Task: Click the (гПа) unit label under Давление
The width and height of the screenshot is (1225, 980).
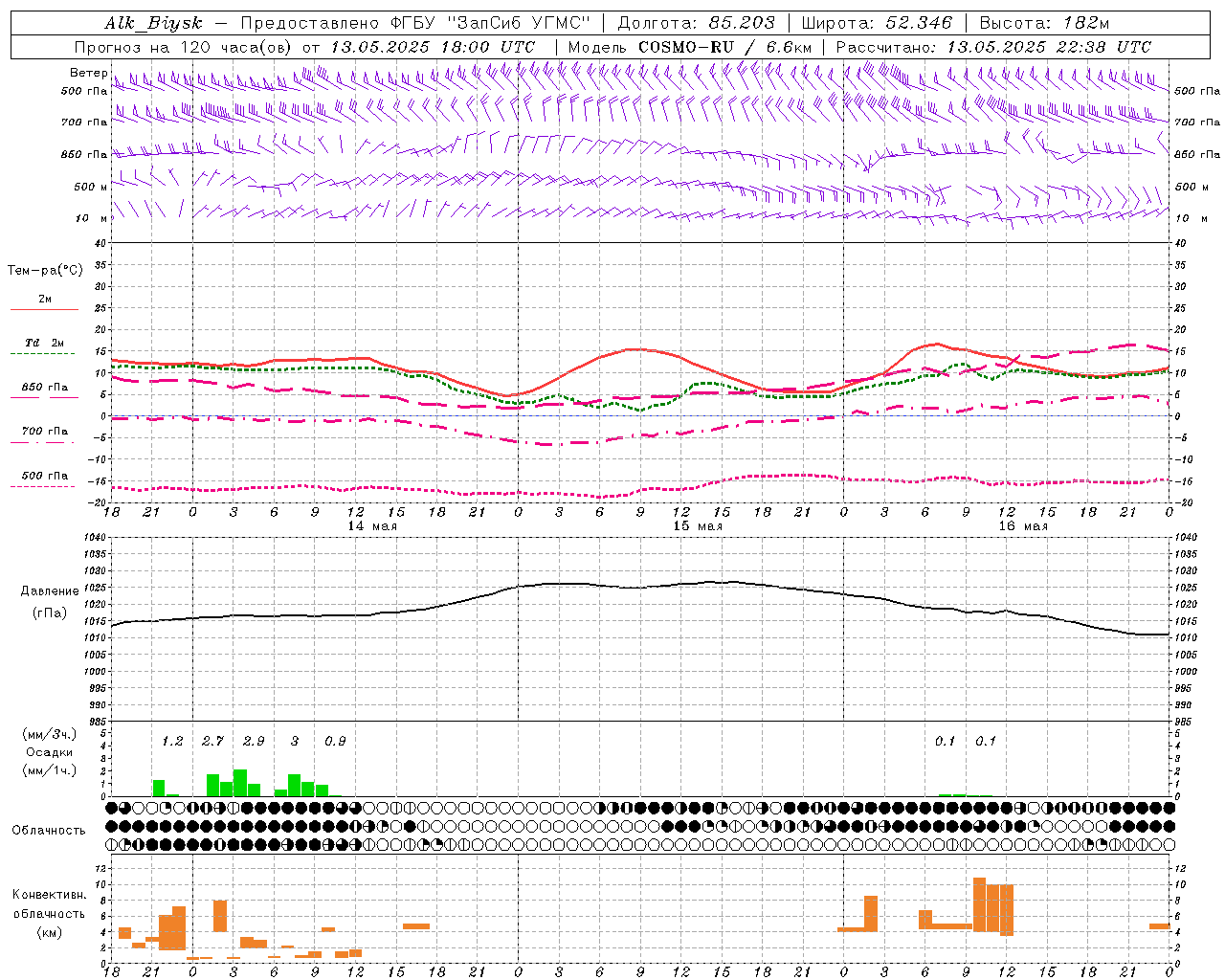Action: [x=50, y=613]
